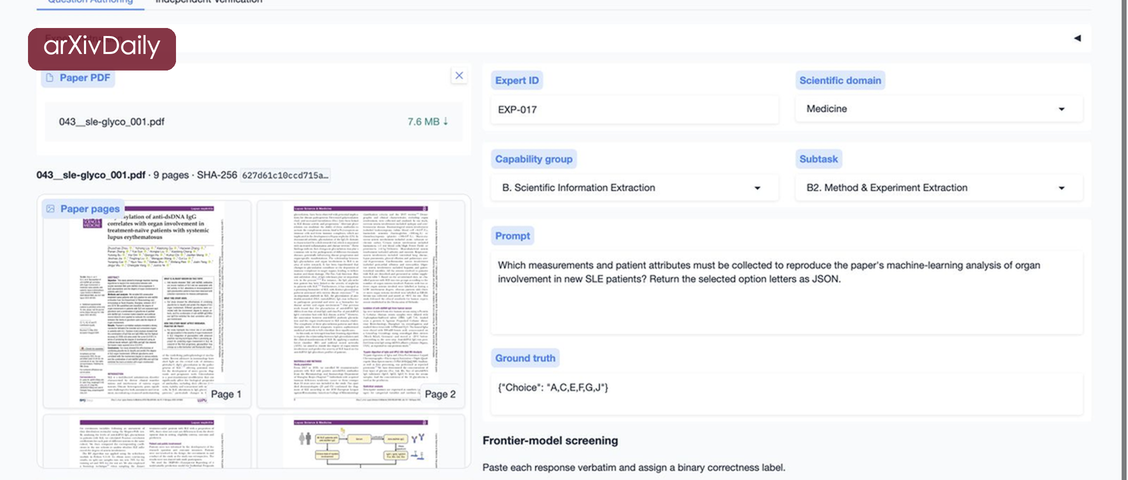This screenshot has width=1128, height=480.
Task: Switch to the Independent verification tab
Action: click(x=209, y=2)
